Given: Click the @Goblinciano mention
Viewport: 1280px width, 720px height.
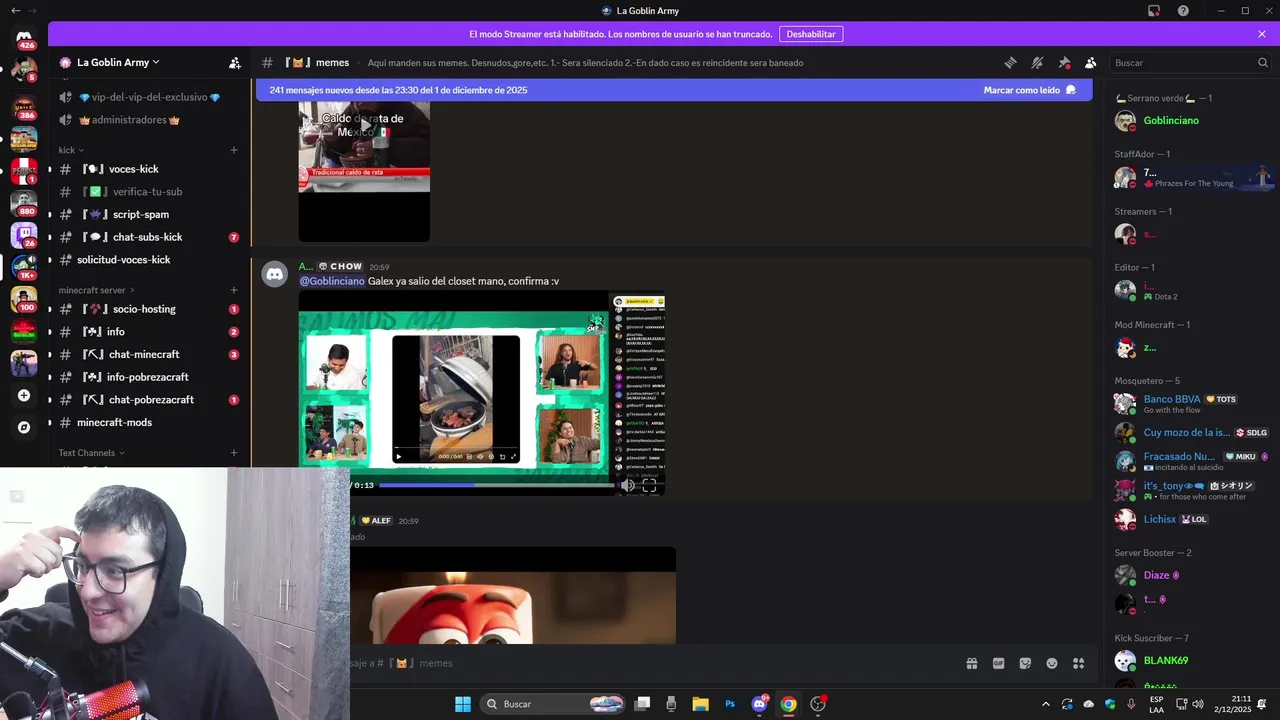Looking at the screenshot, I should (332, 281).
